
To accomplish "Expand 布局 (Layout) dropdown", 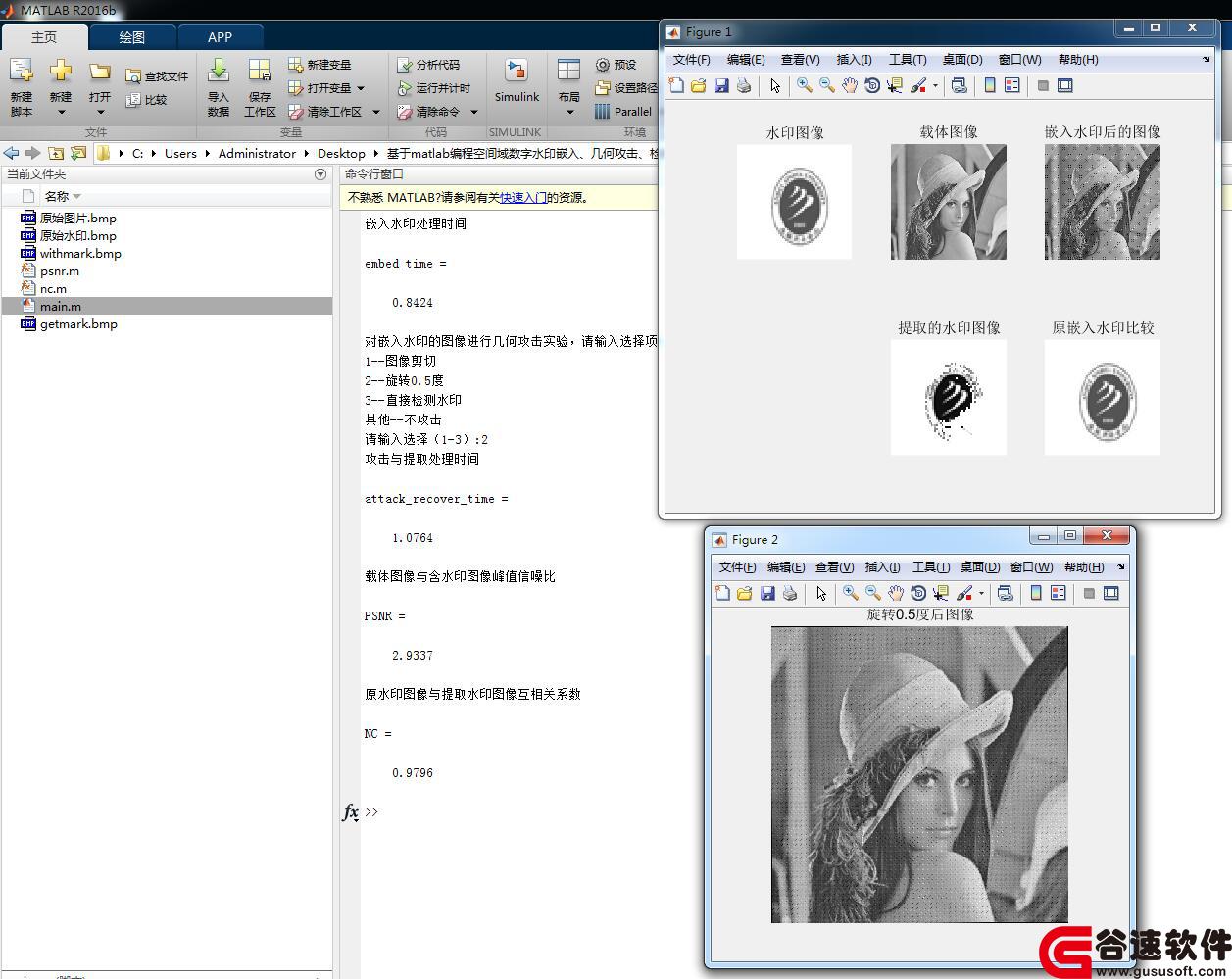I will point(569,112).
